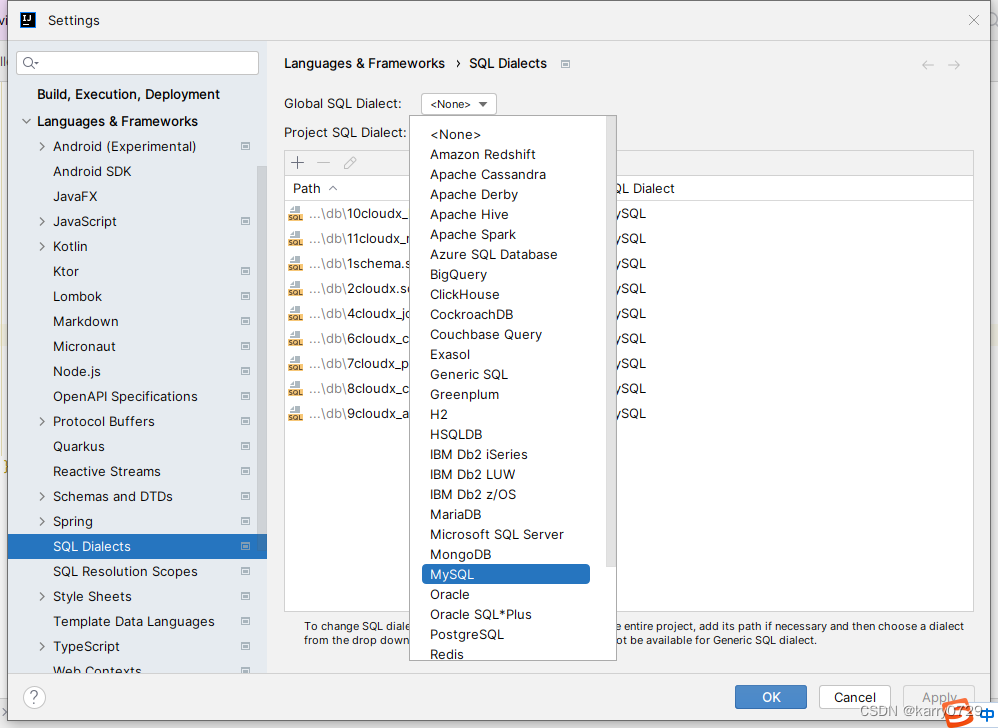998x728 pixels.
Task: Select MySQL from the dialect list
Action: [505, 573]
